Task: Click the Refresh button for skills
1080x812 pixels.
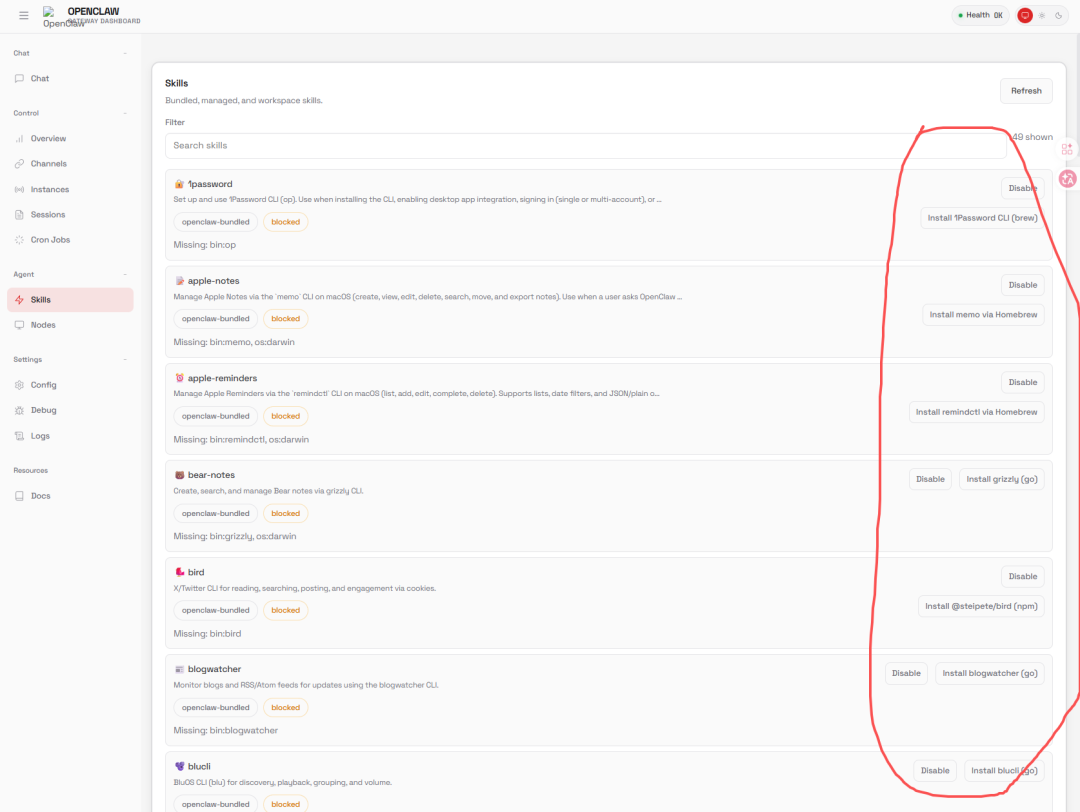Action: pos(1025,91)
